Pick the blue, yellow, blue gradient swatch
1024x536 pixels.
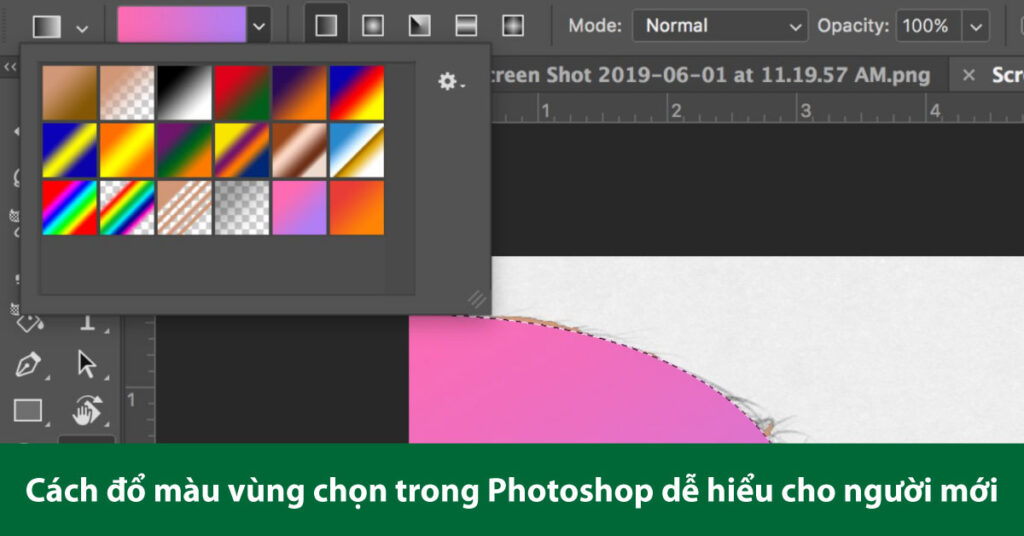tap(69, 150)
